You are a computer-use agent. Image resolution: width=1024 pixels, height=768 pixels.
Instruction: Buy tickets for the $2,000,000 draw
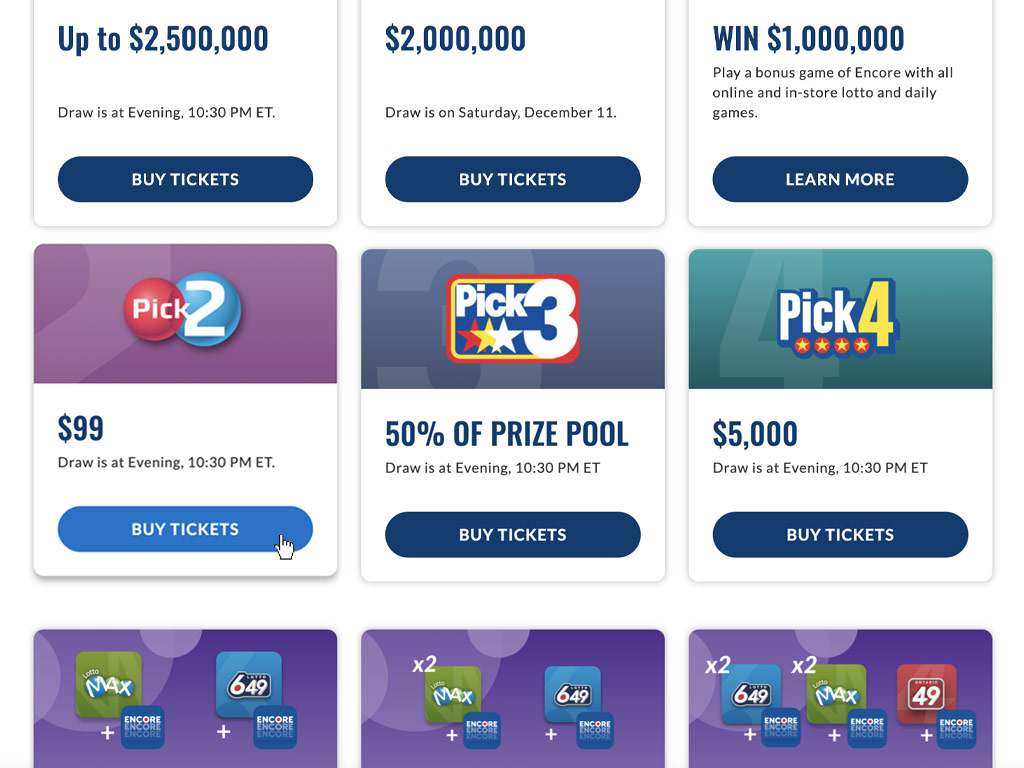point(513,179)
